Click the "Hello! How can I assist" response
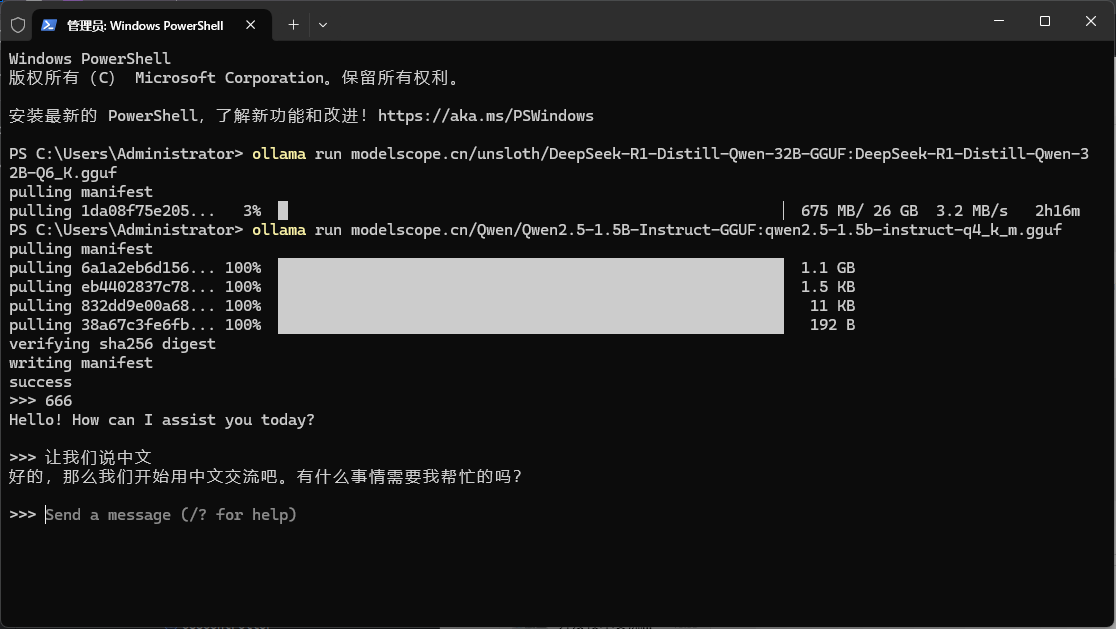 161,420
